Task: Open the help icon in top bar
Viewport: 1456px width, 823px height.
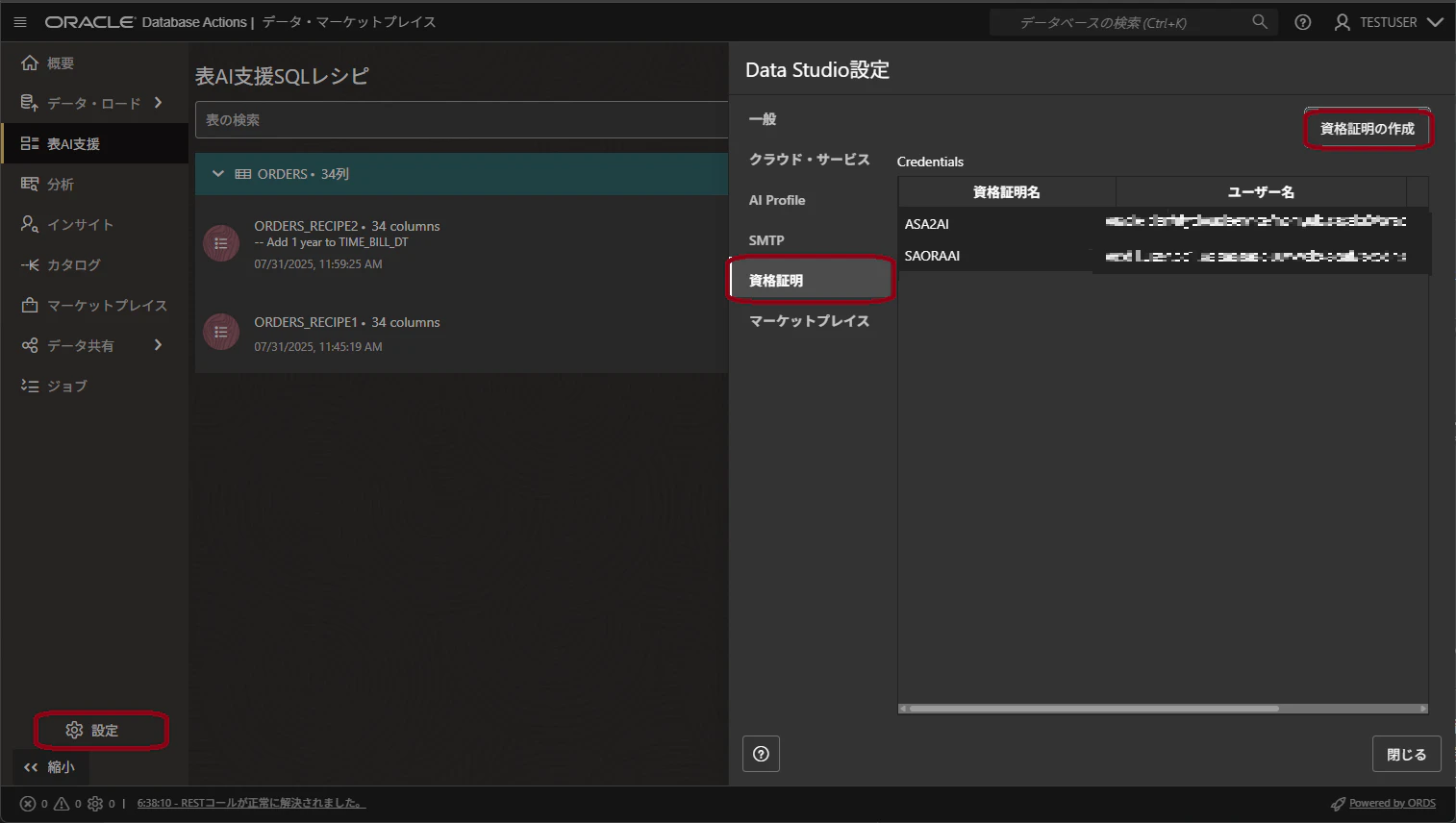Action: pyautogui.click(x=1303, y=22)
